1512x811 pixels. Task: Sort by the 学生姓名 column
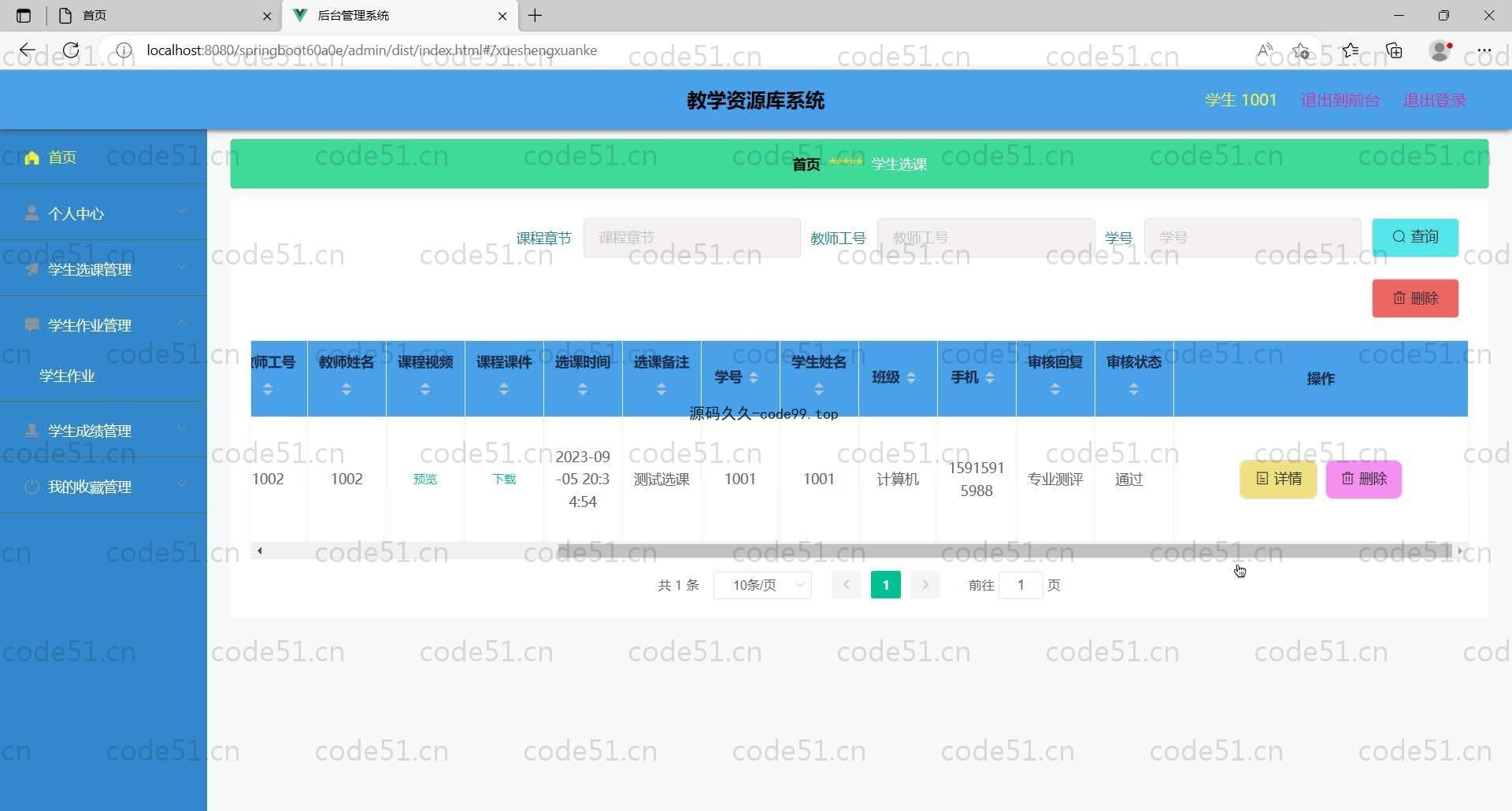click(819, 389)
